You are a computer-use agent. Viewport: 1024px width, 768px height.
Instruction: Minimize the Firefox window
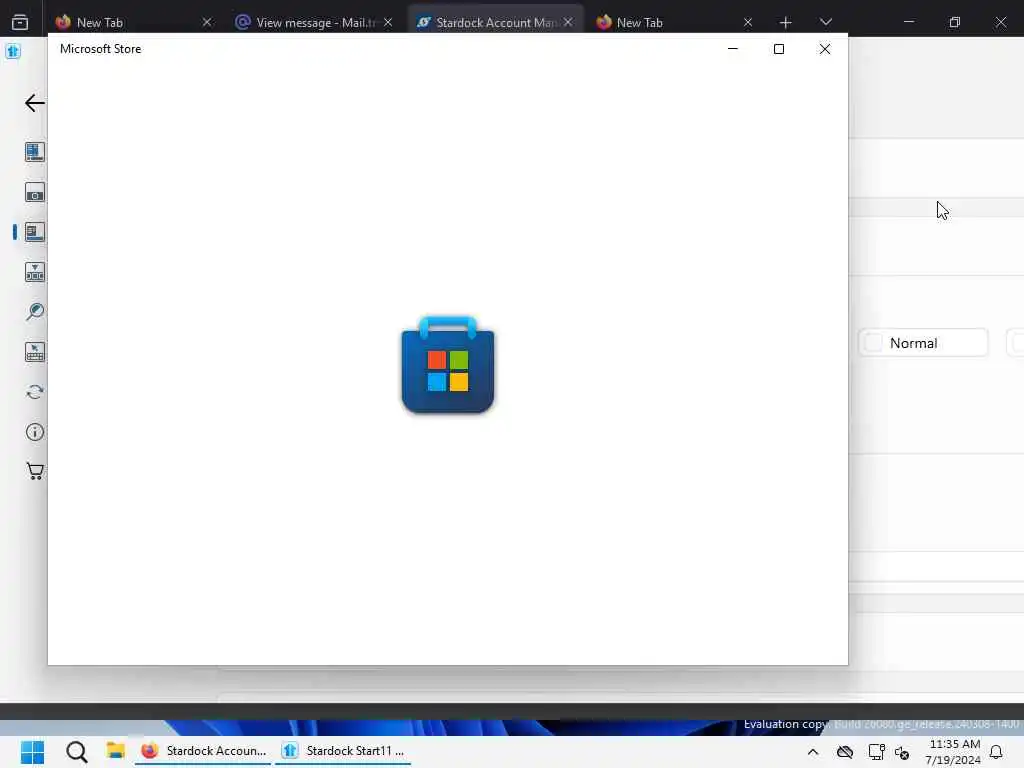click(908, 22)
